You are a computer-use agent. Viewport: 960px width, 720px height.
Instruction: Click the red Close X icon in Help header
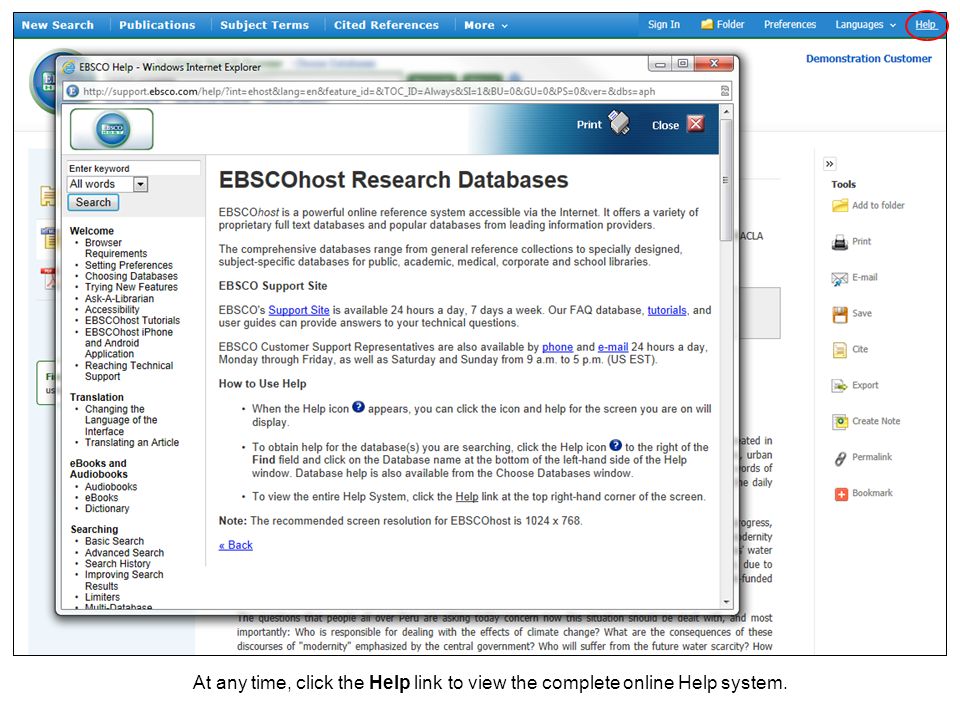(696, 124)
